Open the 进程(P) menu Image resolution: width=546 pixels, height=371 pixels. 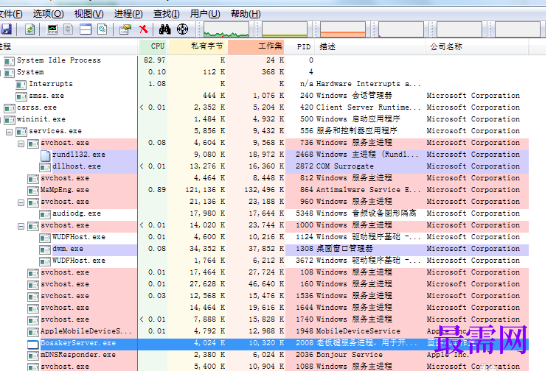[x=128, y=14]
